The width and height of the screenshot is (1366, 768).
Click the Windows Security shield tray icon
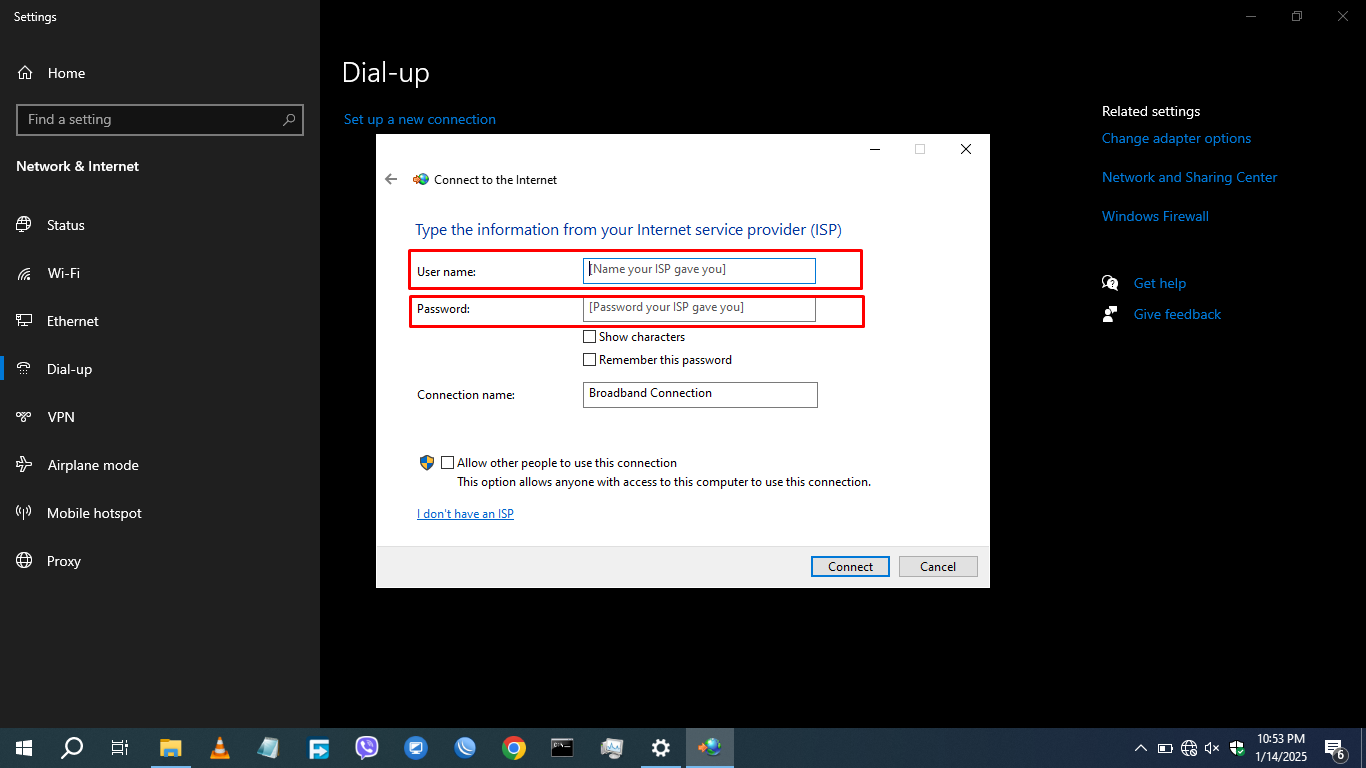click(1237, 748)
